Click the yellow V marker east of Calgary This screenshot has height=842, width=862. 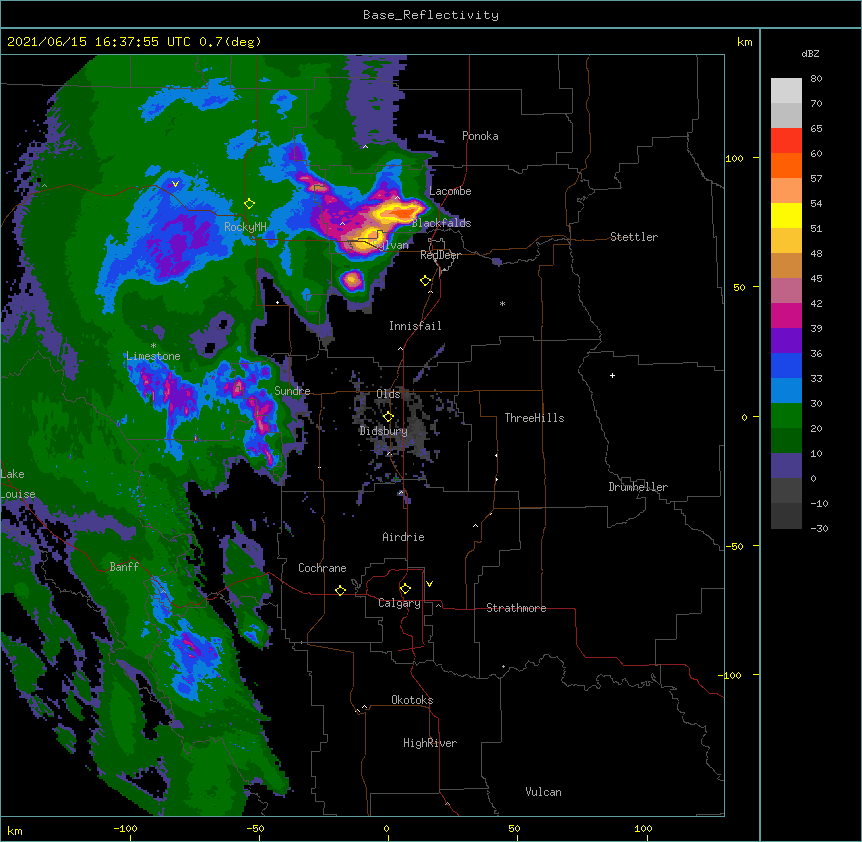click(429, 584)
